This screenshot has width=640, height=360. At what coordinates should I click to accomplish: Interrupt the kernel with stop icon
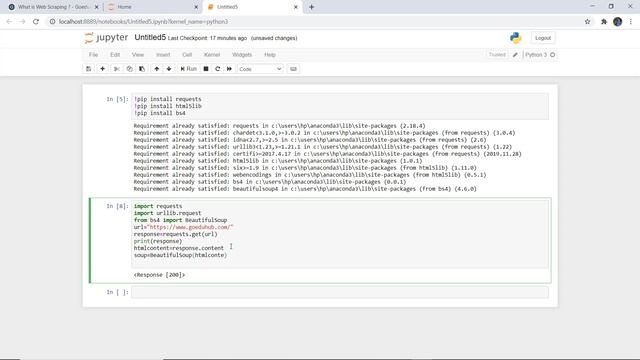206,69
